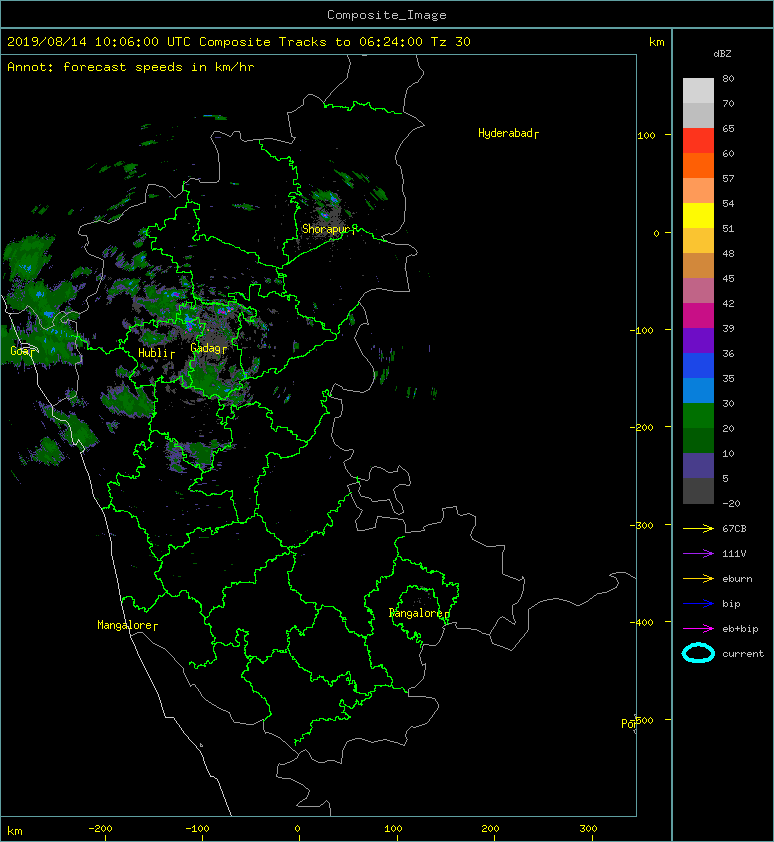Image resolution: width=774 pixels, height=842 pixels.
Task: Select the light blue swatch between 35 and 30
Action: pos(698,391)
